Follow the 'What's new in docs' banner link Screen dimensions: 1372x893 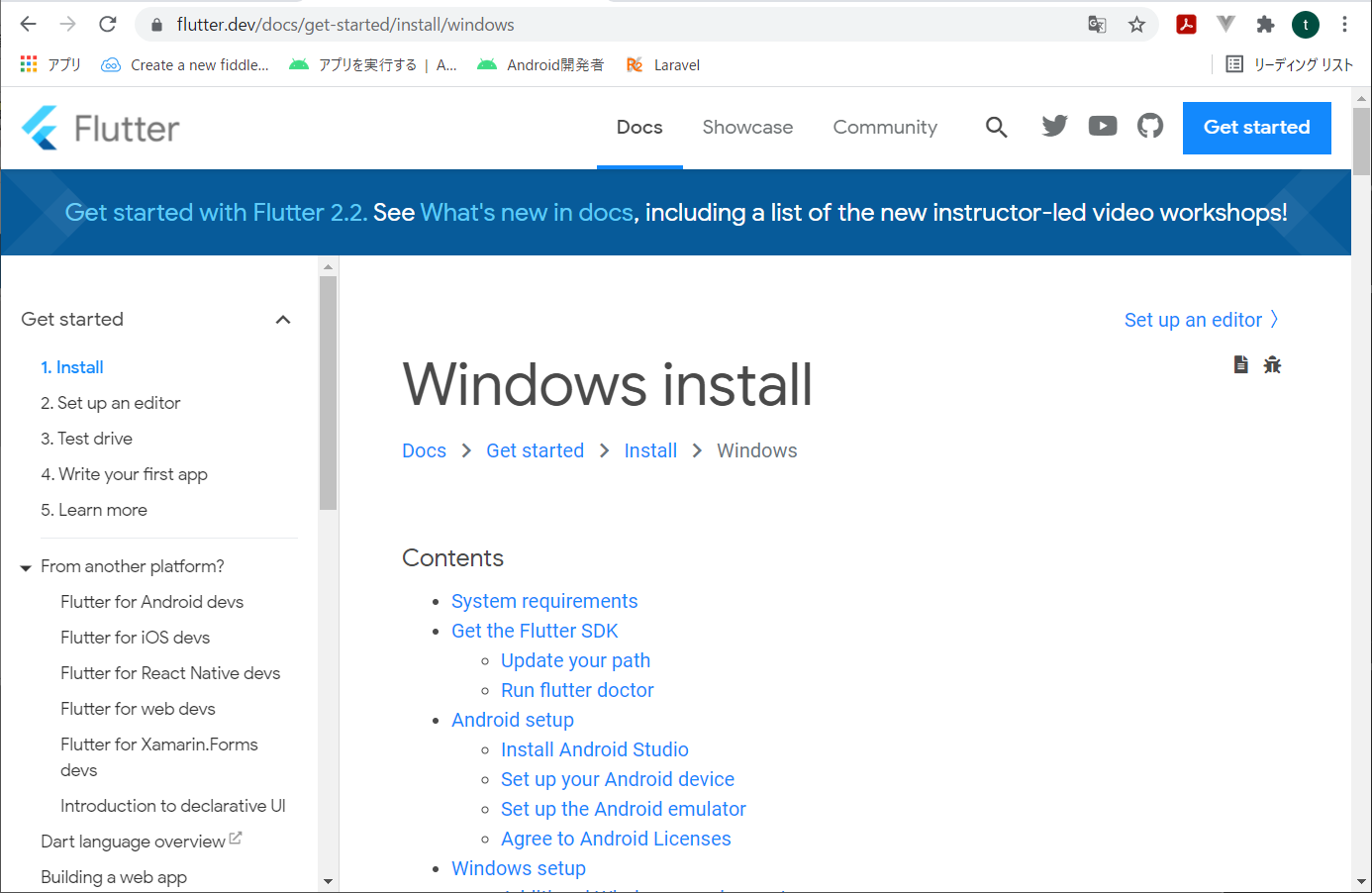click(527, 212)
